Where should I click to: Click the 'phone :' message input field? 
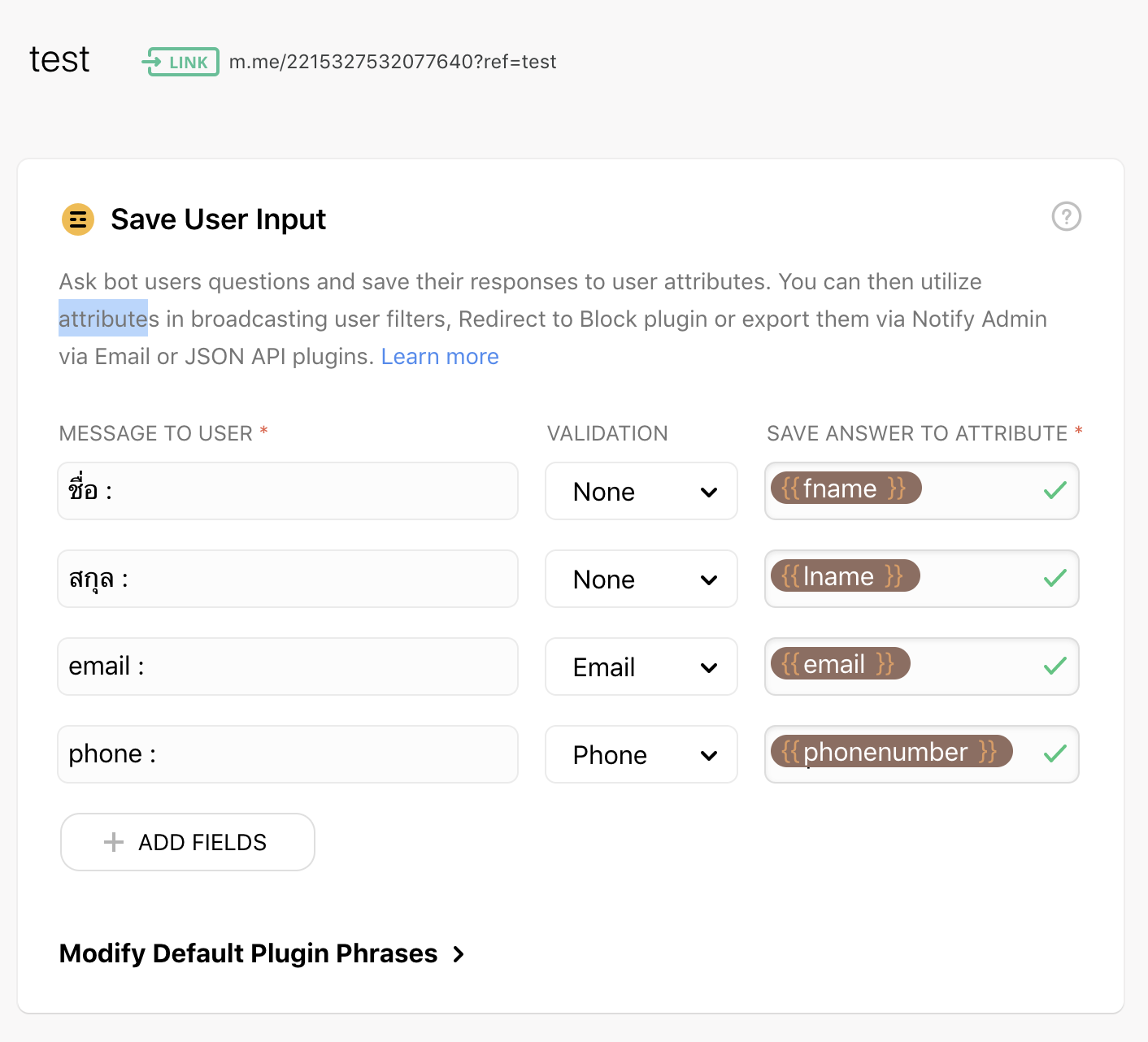point(288,754)
